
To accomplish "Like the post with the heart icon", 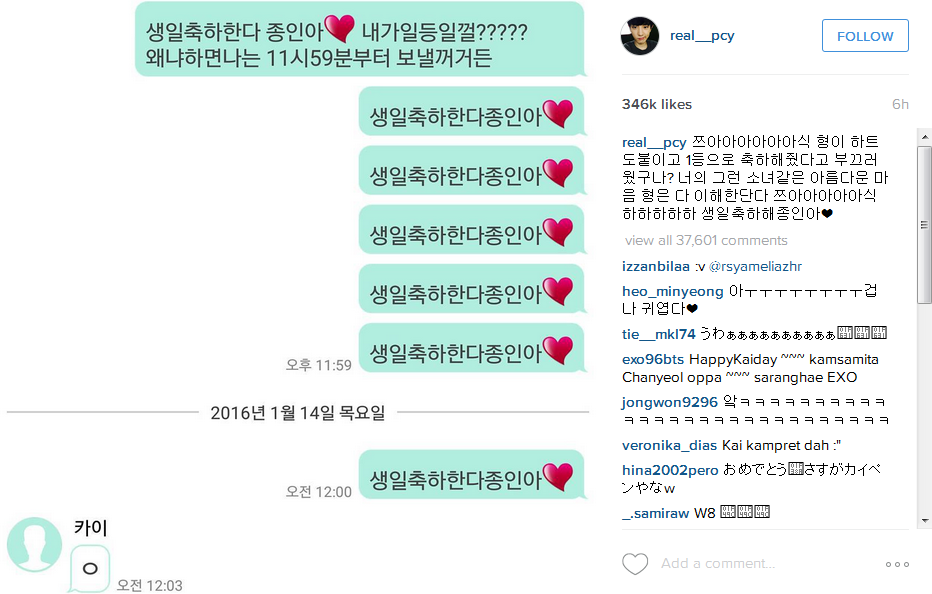I will tap(635, 564).
